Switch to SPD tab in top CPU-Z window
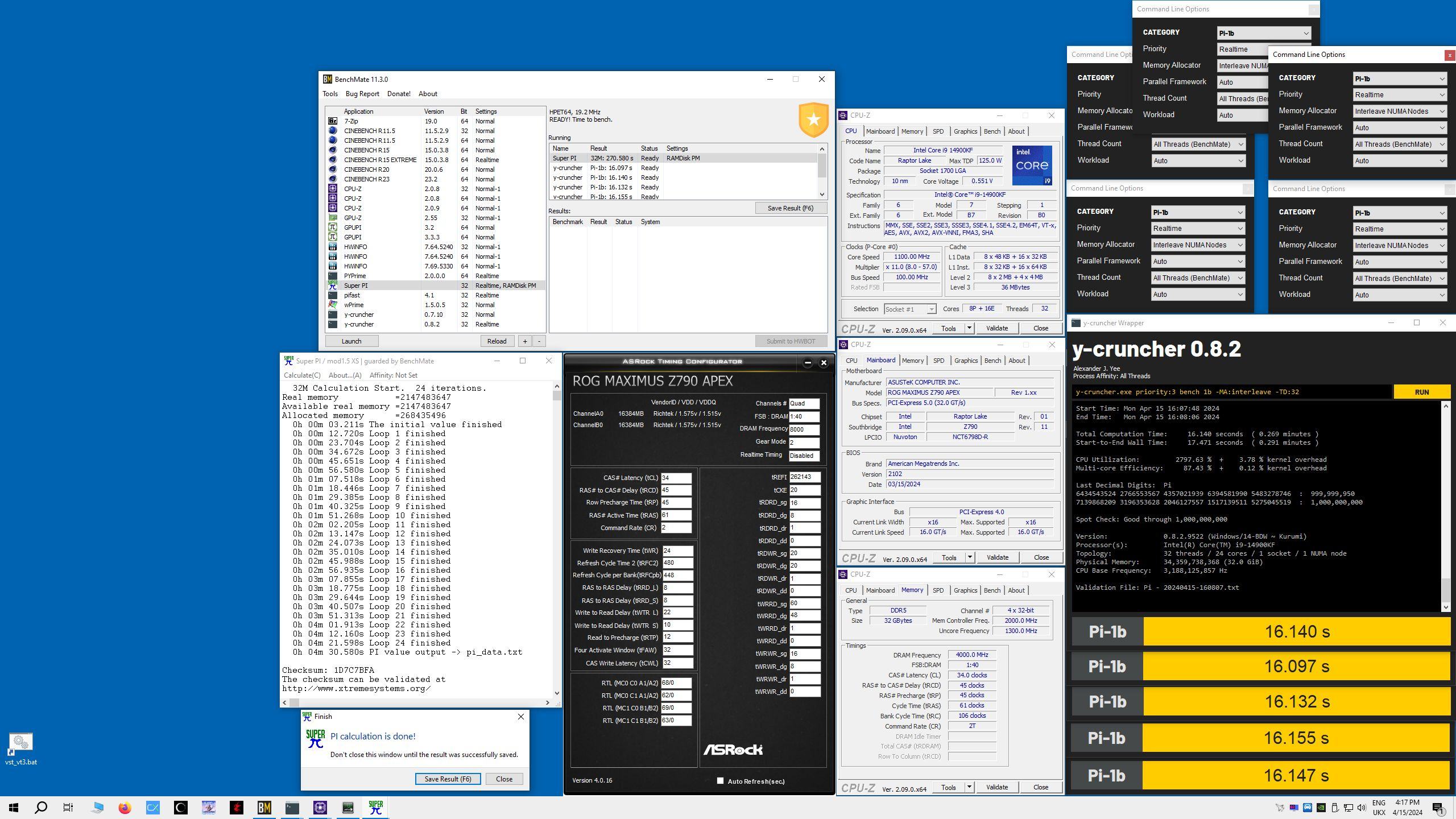Image resolution: width=1456 pixels, height=819 pixels. (x=938, y=131)
